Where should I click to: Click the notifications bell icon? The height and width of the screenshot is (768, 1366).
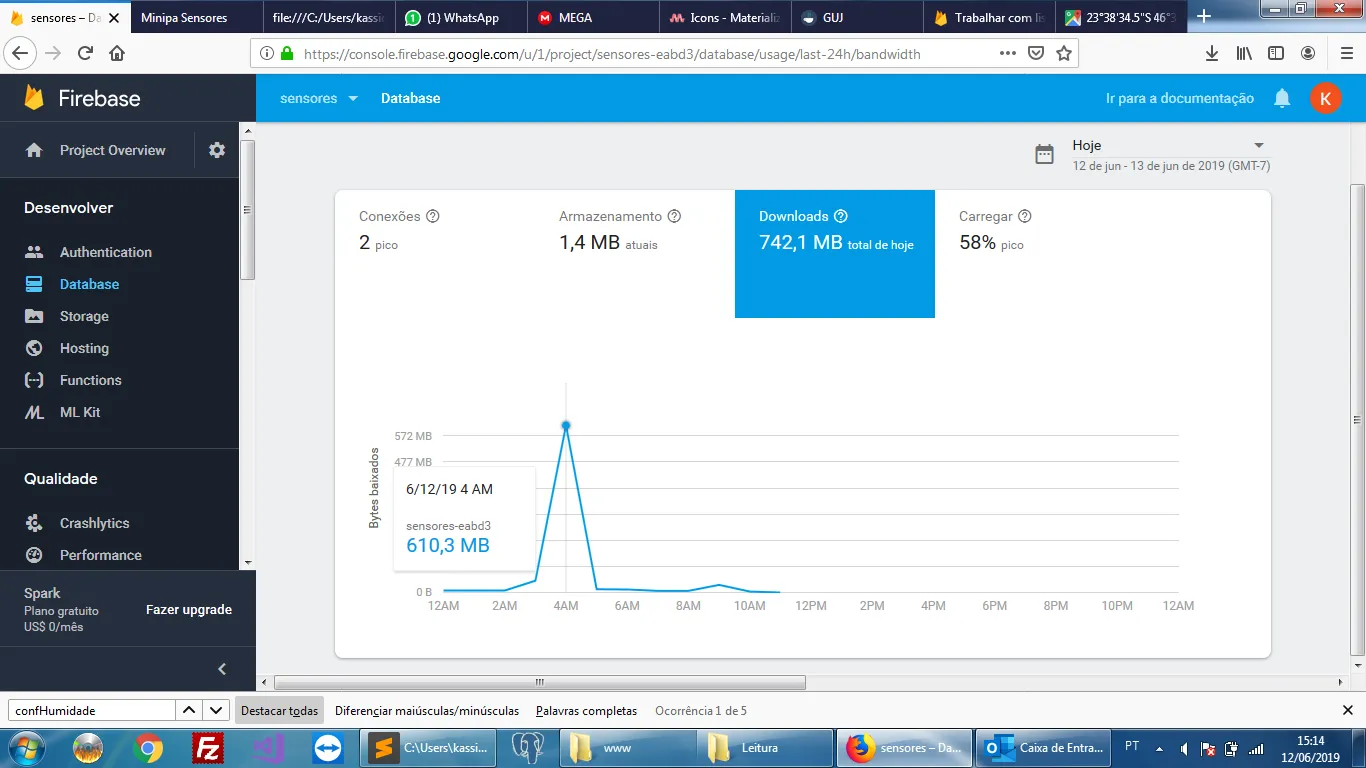1282,98
